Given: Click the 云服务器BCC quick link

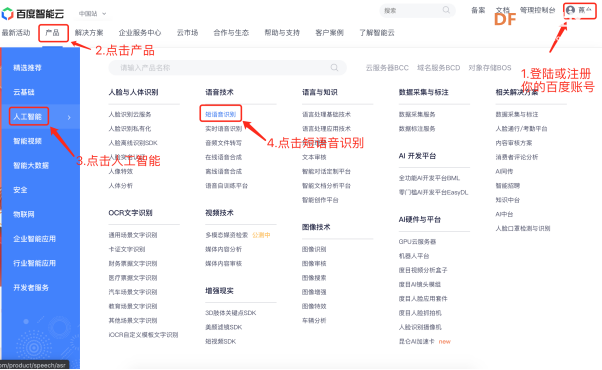Looking at the screenshot, I should [387, 68].
